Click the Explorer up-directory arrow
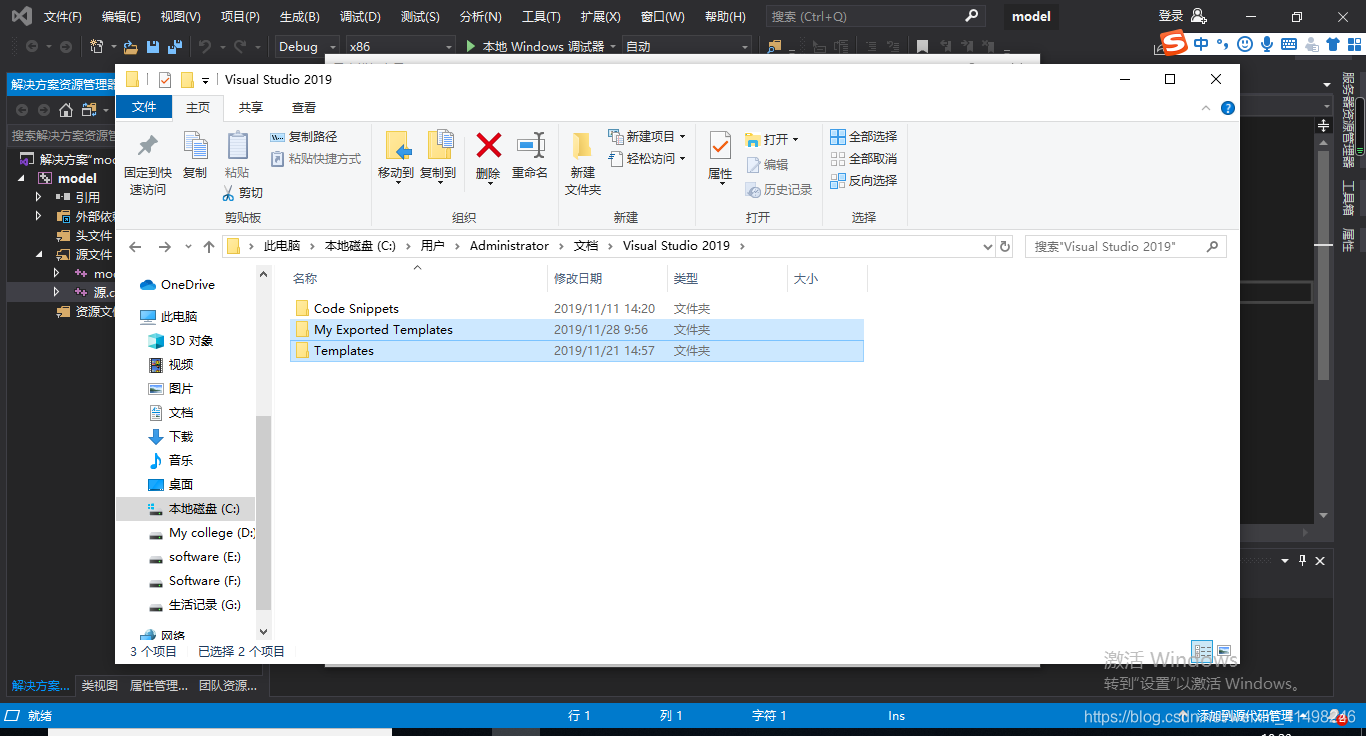 pos(208,246)
